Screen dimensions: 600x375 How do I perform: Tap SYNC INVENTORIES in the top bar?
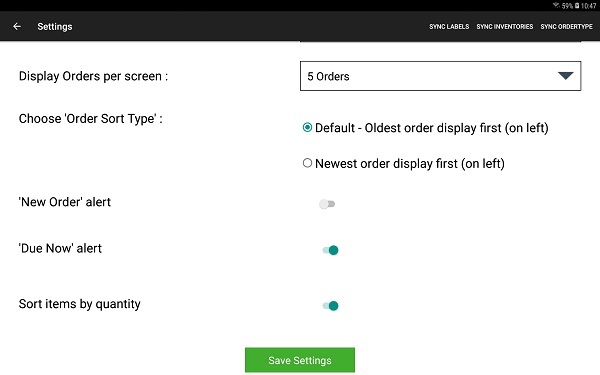(504, 26)
